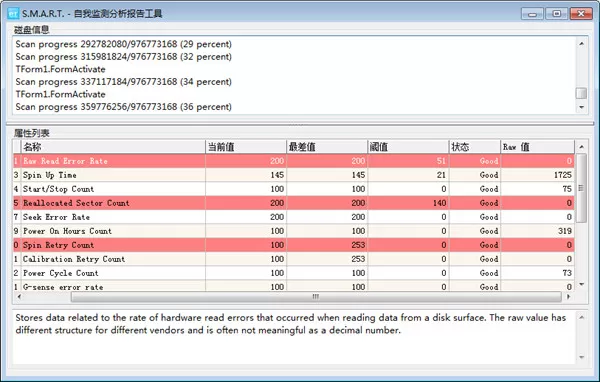Click left arrow of attribute list horizontal scrollbar
This screenshot has width=600, height=382.
[x=19, y=297]
